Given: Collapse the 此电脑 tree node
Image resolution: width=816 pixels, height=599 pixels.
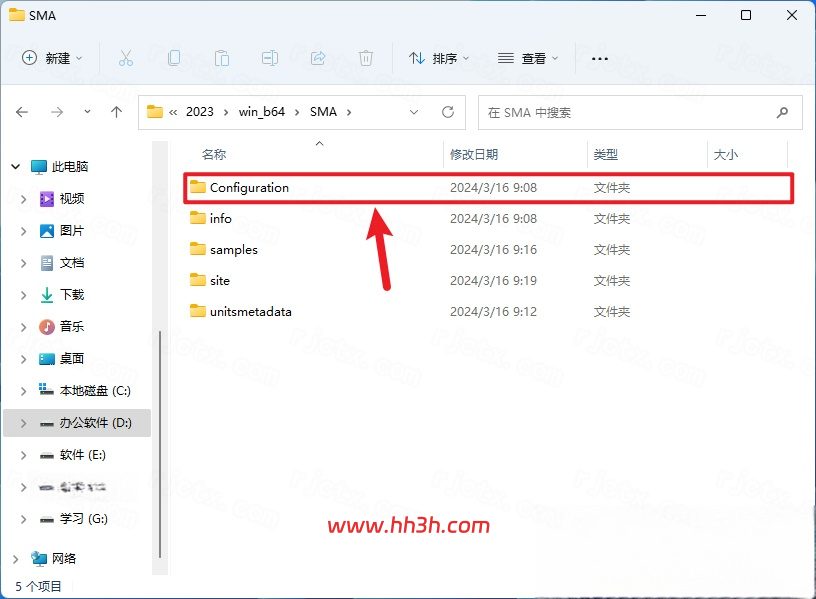Looking at the screenshot, I should click(16, 167).
